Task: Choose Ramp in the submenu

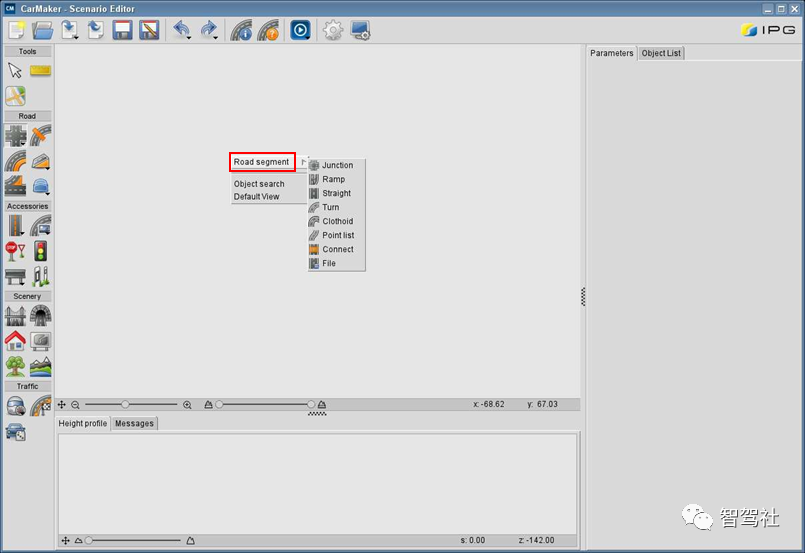Action: (337, 179)
